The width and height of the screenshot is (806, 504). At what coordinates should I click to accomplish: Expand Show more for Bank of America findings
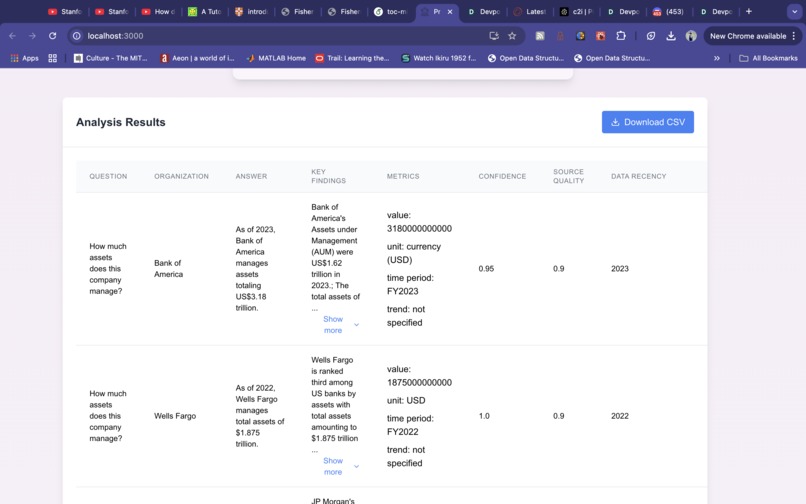(340, 325)
